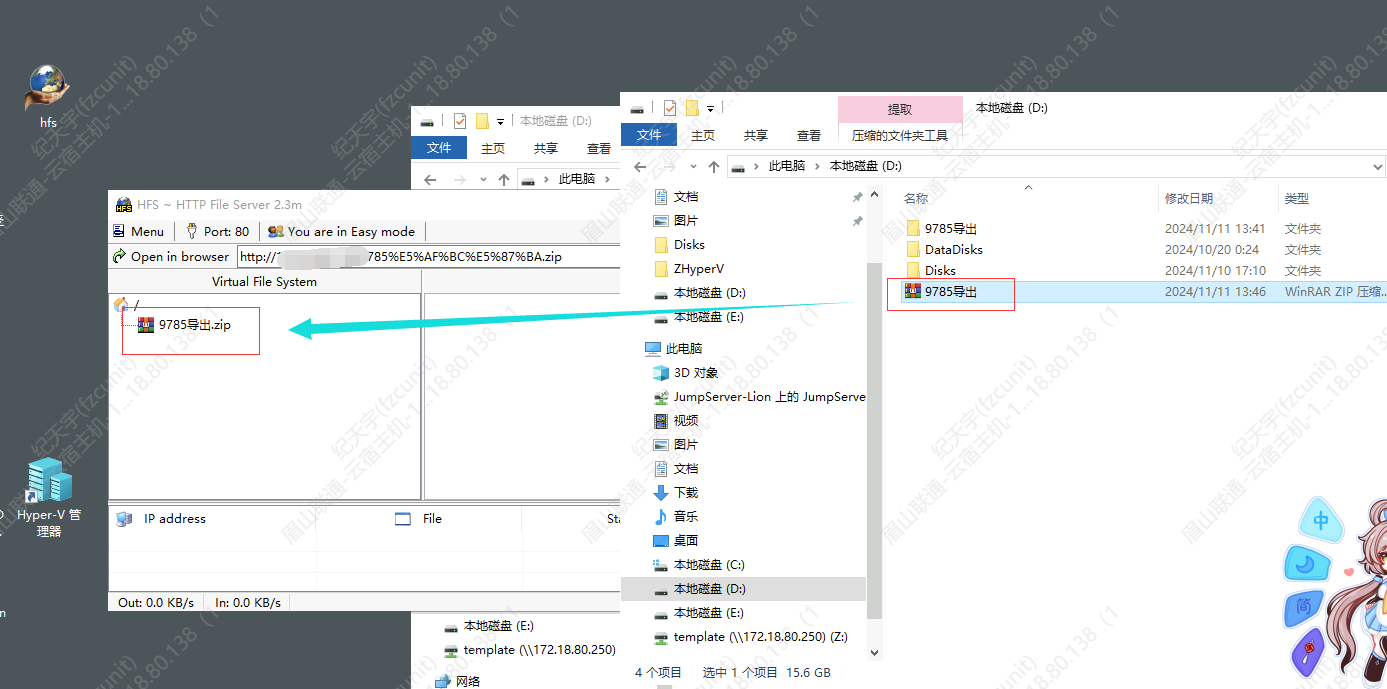Click the Hyper-V Manager desktop icon
Image resolution: width=1387 pixels, height=689 pixels.
49,482
